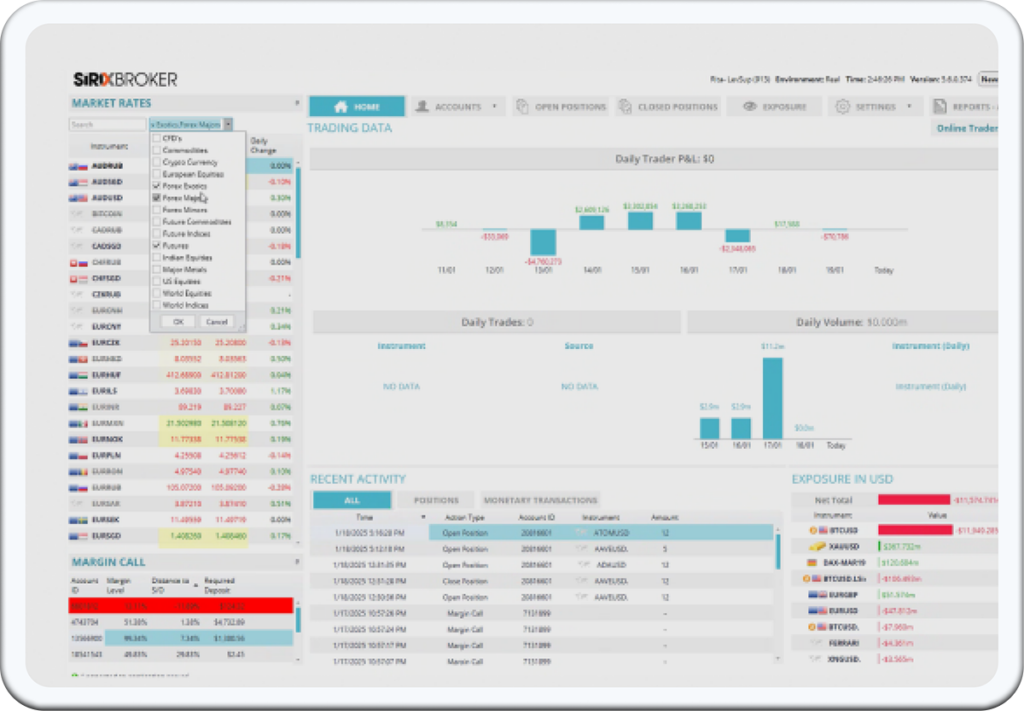
Task: Click the gold bar XAUUSD icon
Action: pos(817,546)
